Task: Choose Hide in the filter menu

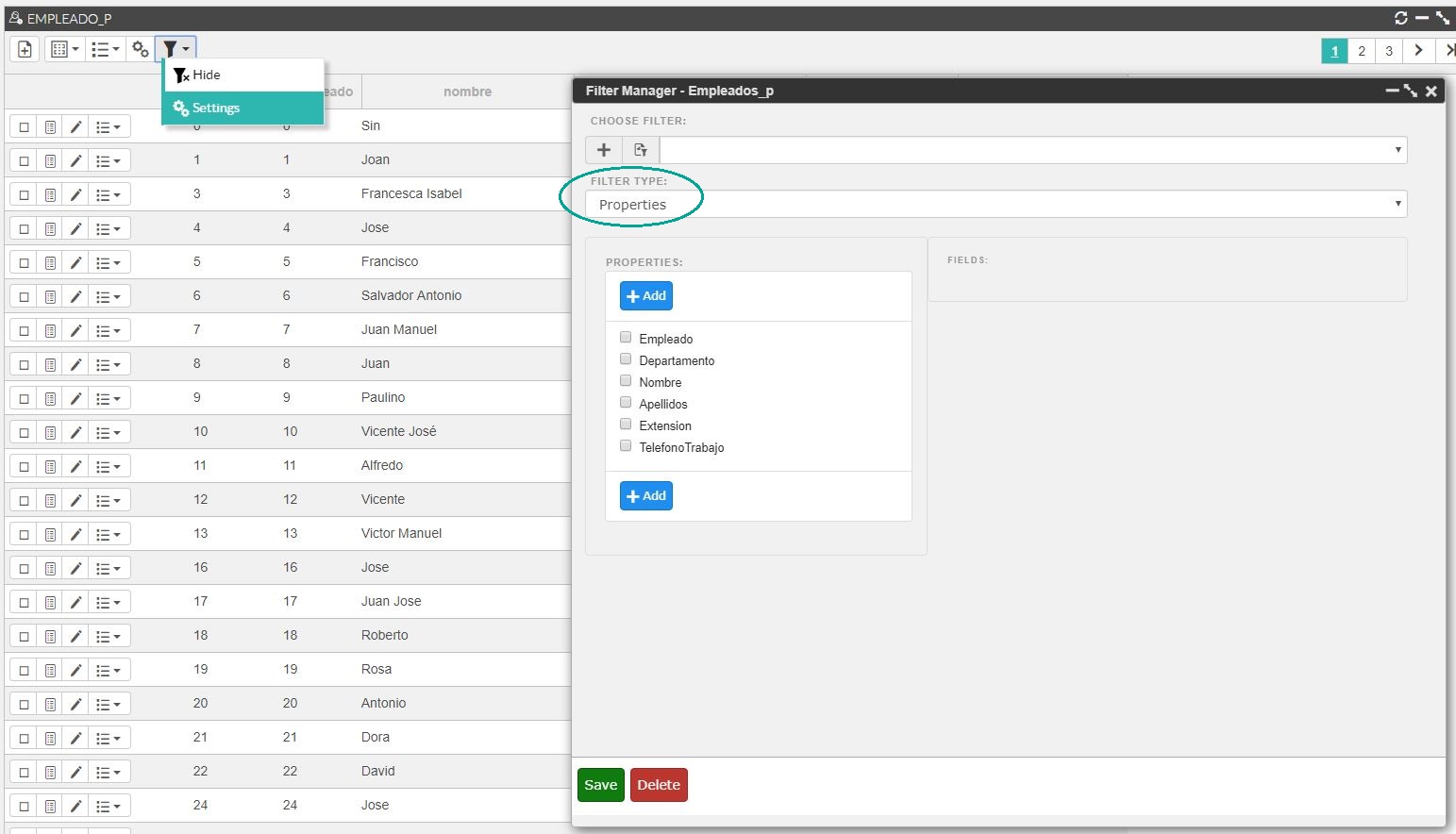Action: click(243, 75)
